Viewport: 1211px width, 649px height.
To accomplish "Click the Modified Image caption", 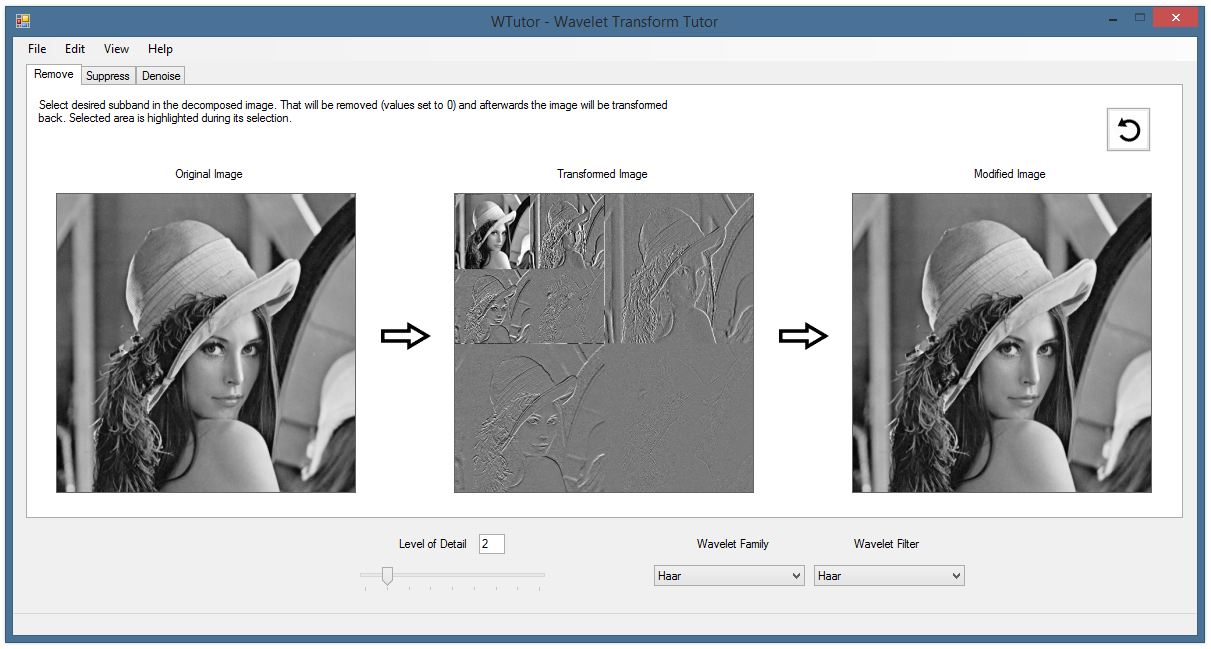I will pyautogui.click(x=1010, y=174).
